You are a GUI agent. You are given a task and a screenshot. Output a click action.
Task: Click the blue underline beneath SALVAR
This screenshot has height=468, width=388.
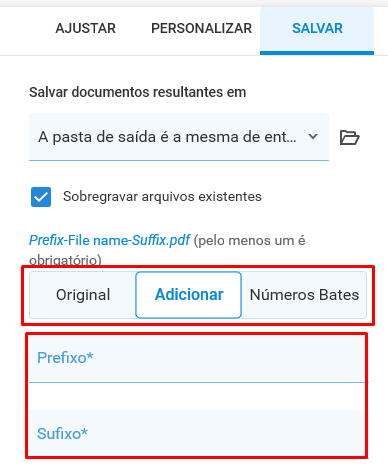coord(317,53)
